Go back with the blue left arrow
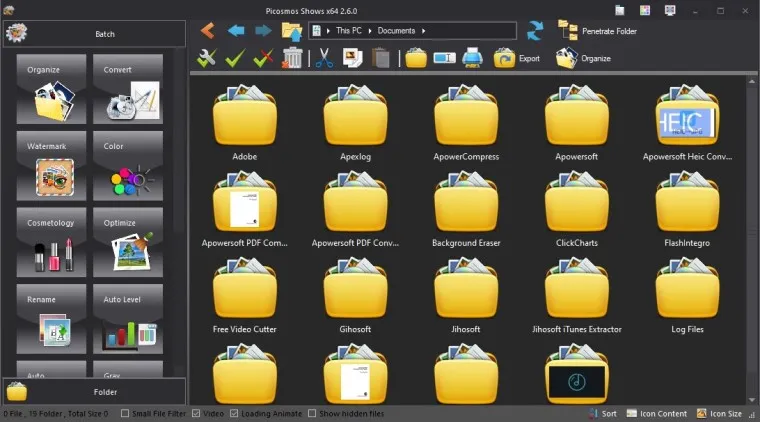The height and width of the screenshot is (422, 760). (x=236, y=31)
